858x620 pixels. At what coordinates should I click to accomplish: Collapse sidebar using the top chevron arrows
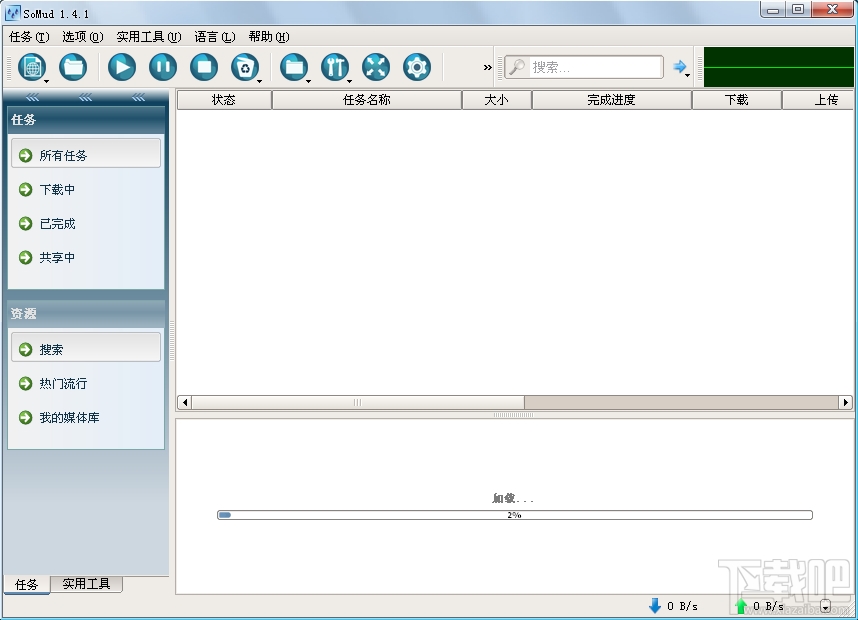pos(85,97)
